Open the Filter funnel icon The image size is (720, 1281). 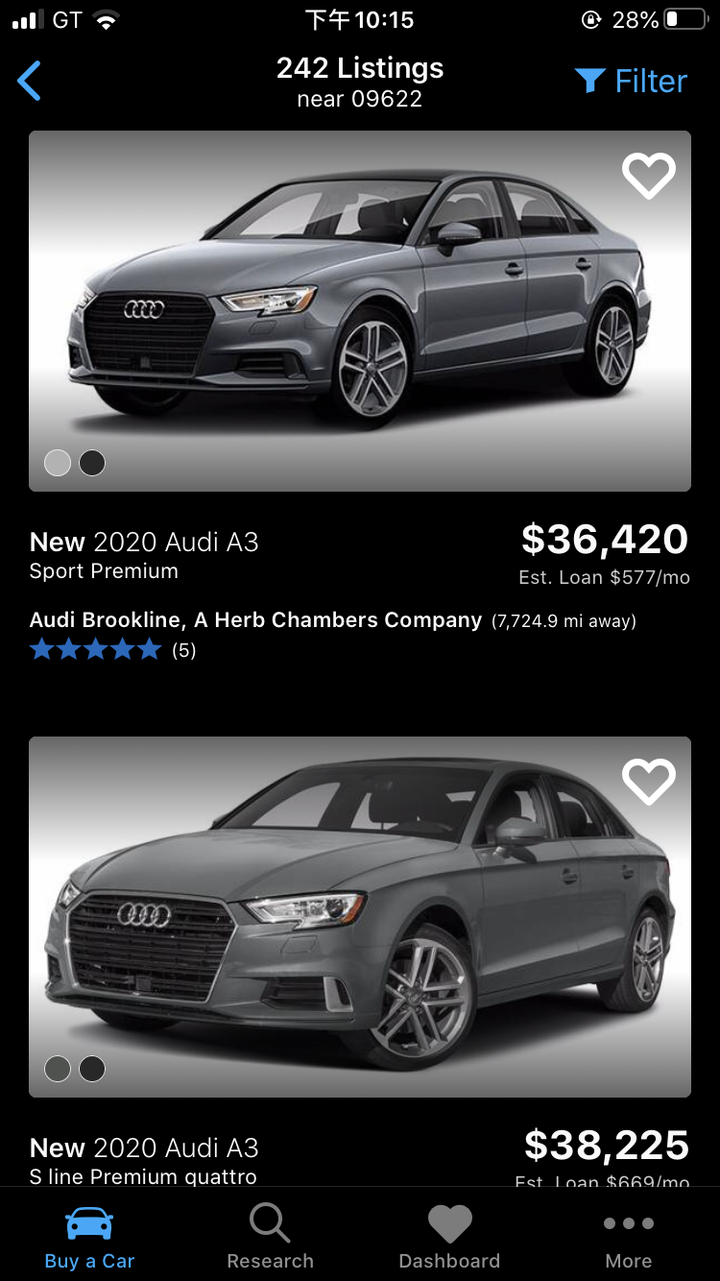(x=590, y=81)
